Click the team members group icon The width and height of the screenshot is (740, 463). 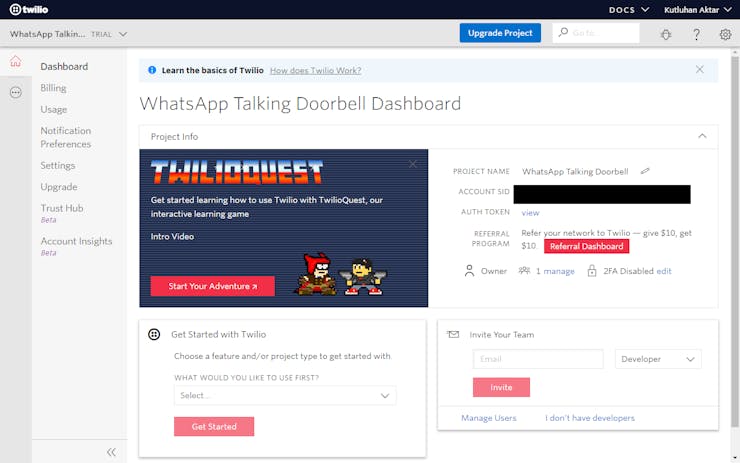click(524, 270)
